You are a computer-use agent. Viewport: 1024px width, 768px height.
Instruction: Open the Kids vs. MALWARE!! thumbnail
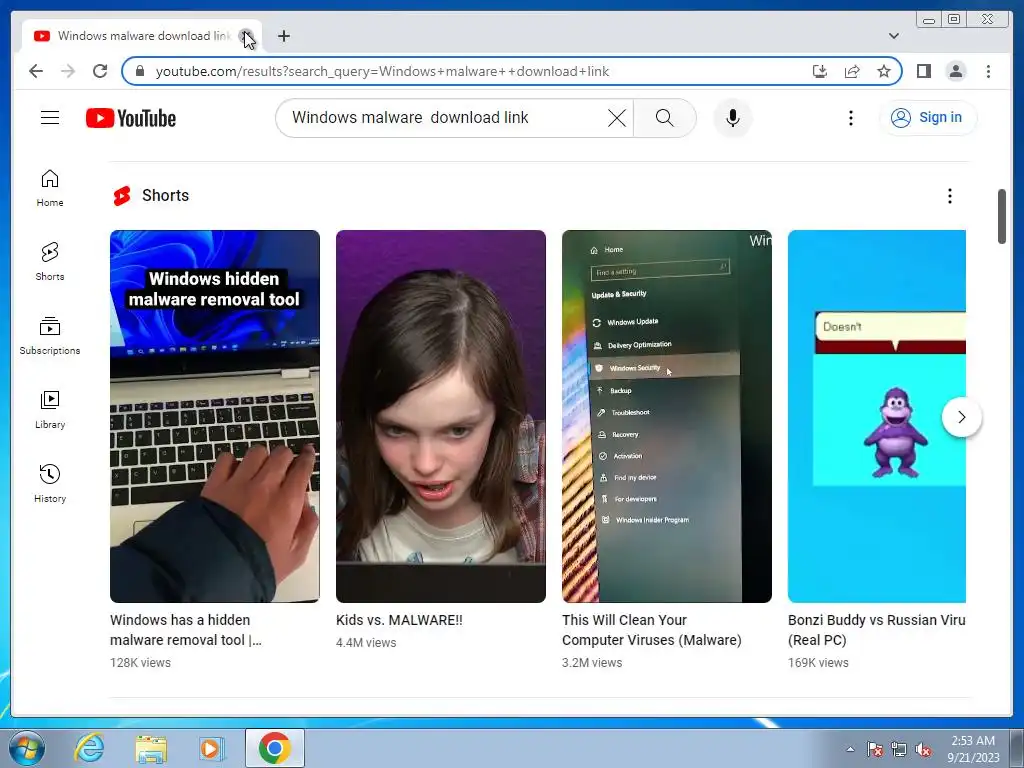tap(441, 416)
